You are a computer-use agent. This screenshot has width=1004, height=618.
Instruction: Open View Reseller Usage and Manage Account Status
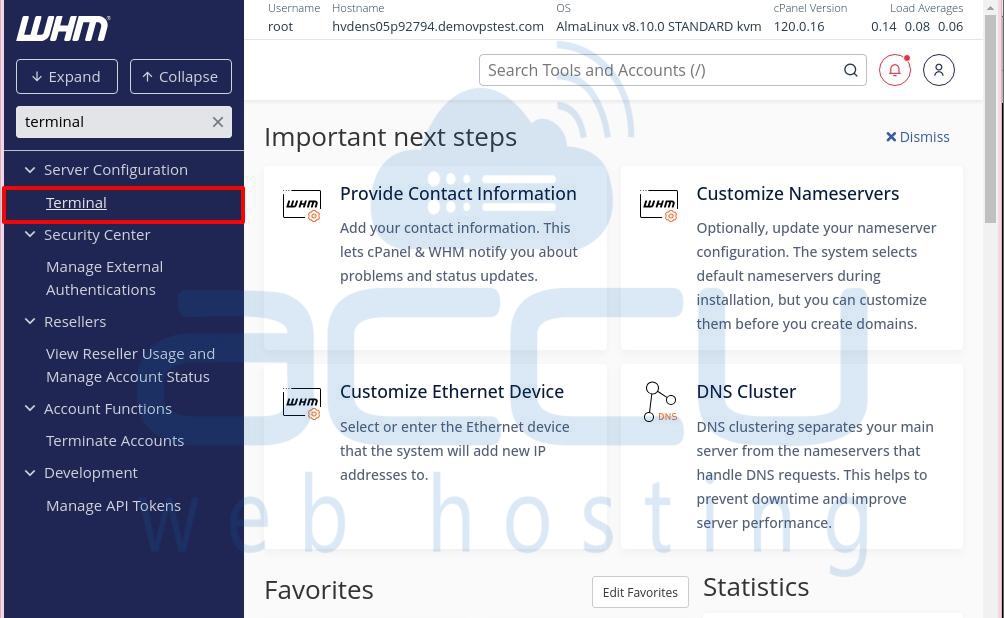coord(130,366)
